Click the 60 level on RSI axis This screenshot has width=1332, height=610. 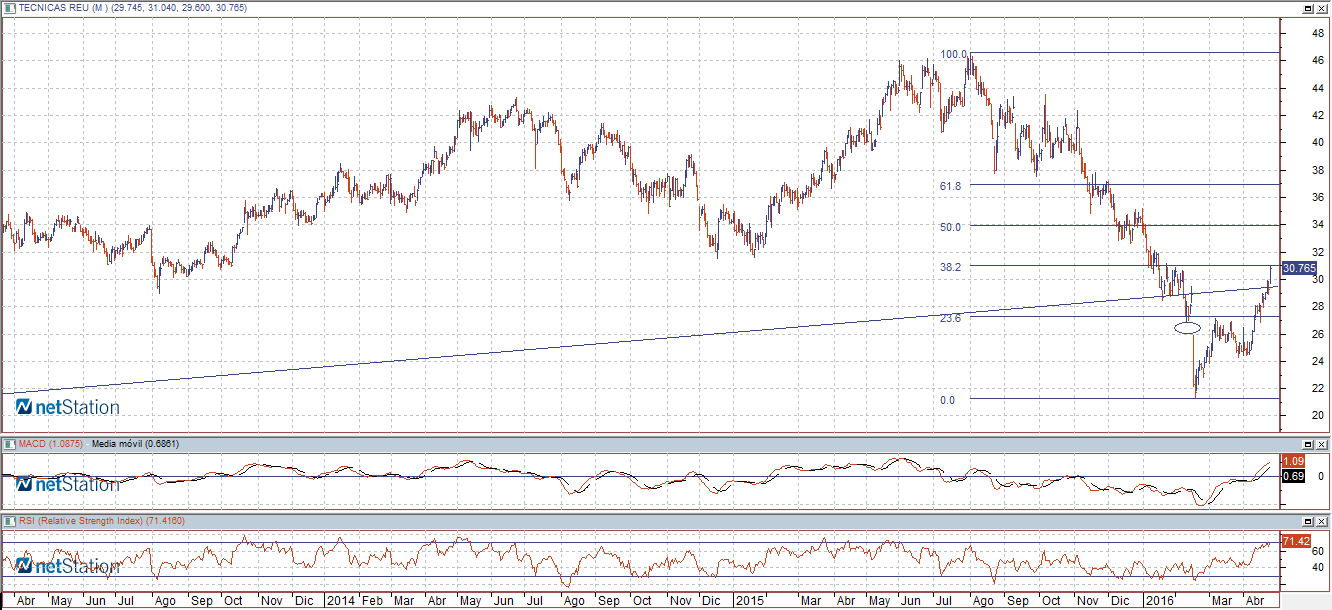1318,551
